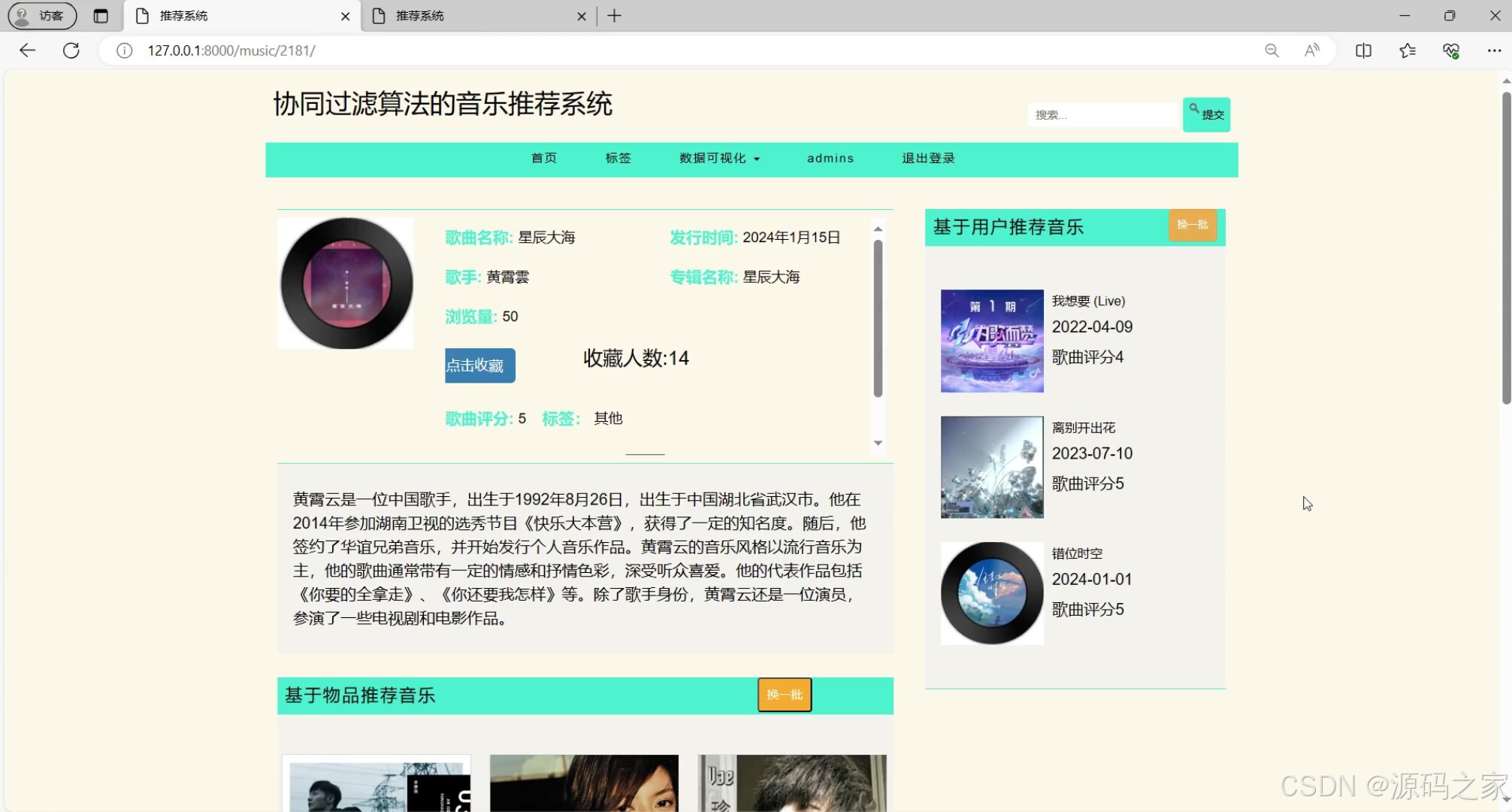Select 首页 in the navigation bar
The image size is (1512, 812).
coord(543,159)
